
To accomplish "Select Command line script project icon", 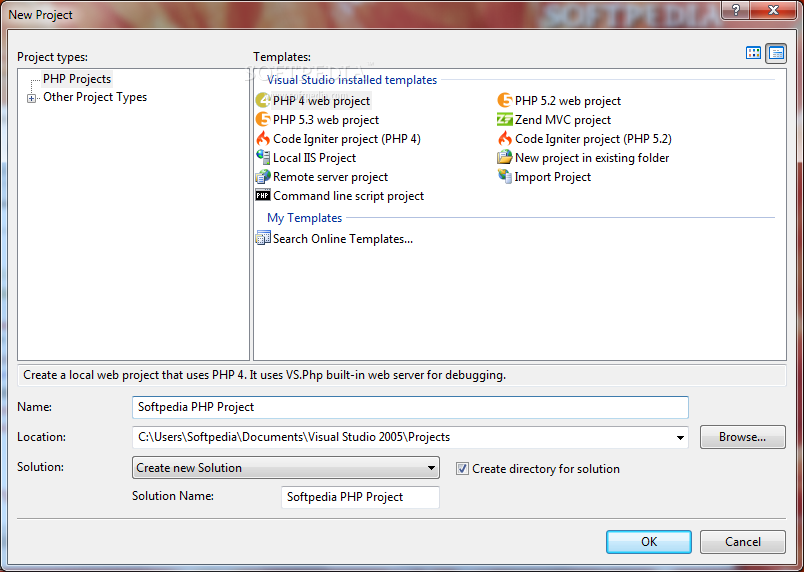I will click(x=263, y=195).
